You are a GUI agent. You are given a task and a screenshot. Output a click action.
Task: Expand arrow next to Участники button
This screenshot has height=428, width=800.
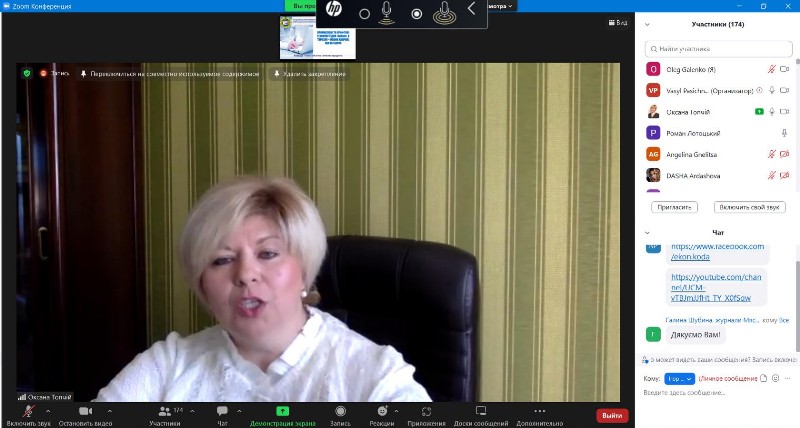[192, 411]
